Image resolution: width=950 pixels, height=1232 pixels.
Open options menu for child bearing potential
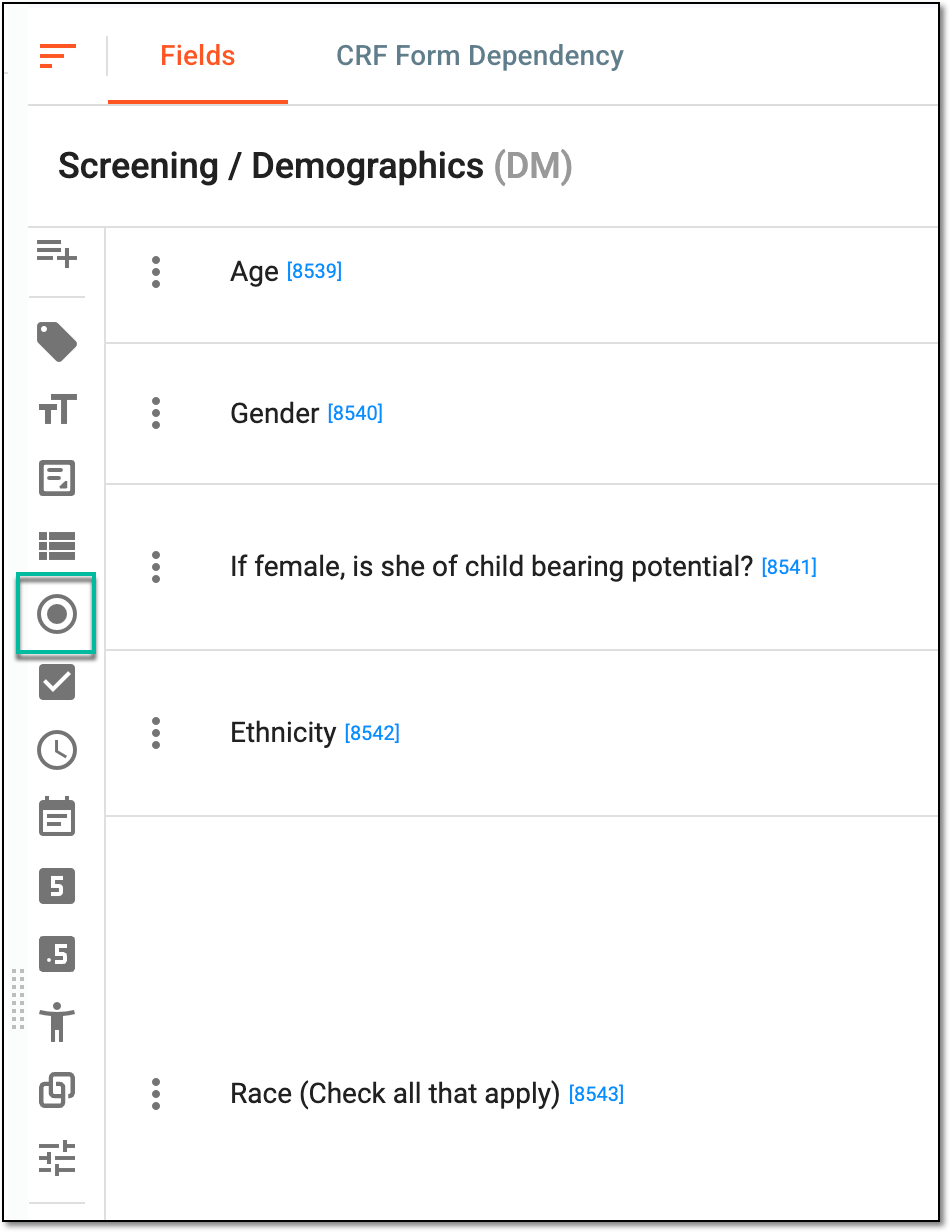tap(156, 567)
